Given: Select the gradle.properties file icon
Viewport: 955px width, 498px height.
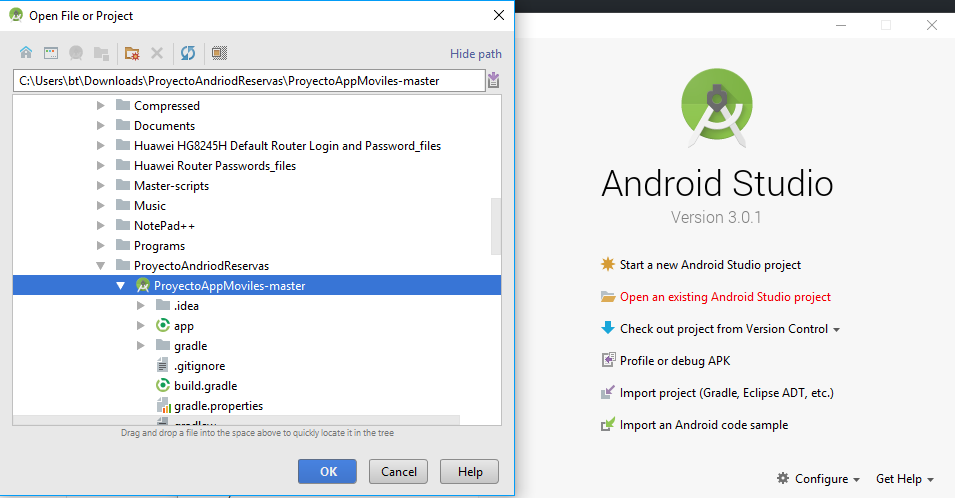Looking at the screenshot, I should (x=163, y=405).
